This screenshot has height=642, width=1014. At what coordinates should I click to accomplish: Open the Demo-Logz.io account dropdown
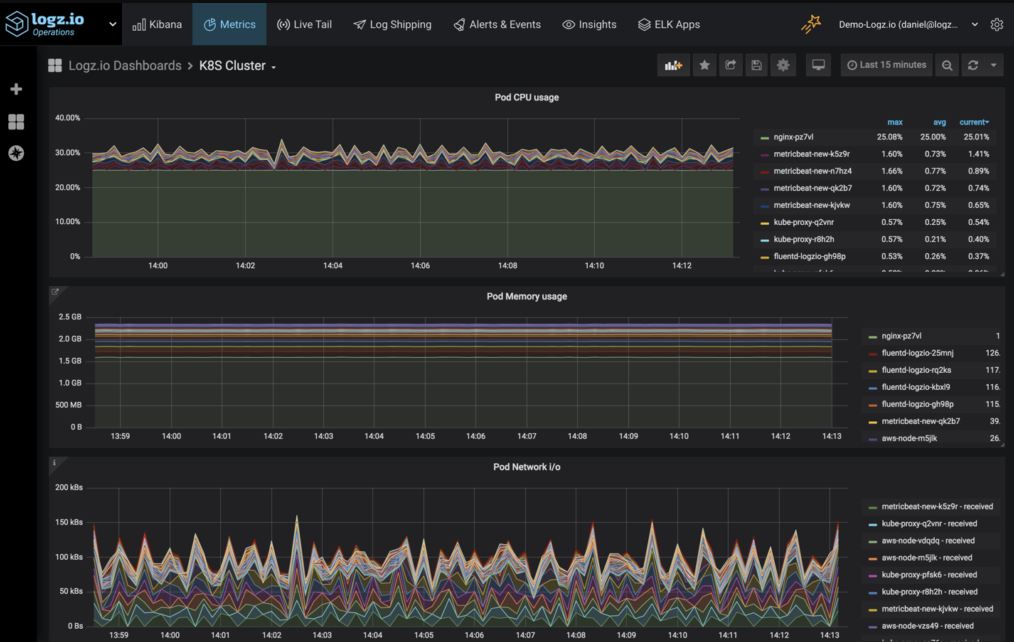pyautogui.click(x=908, y=25)
